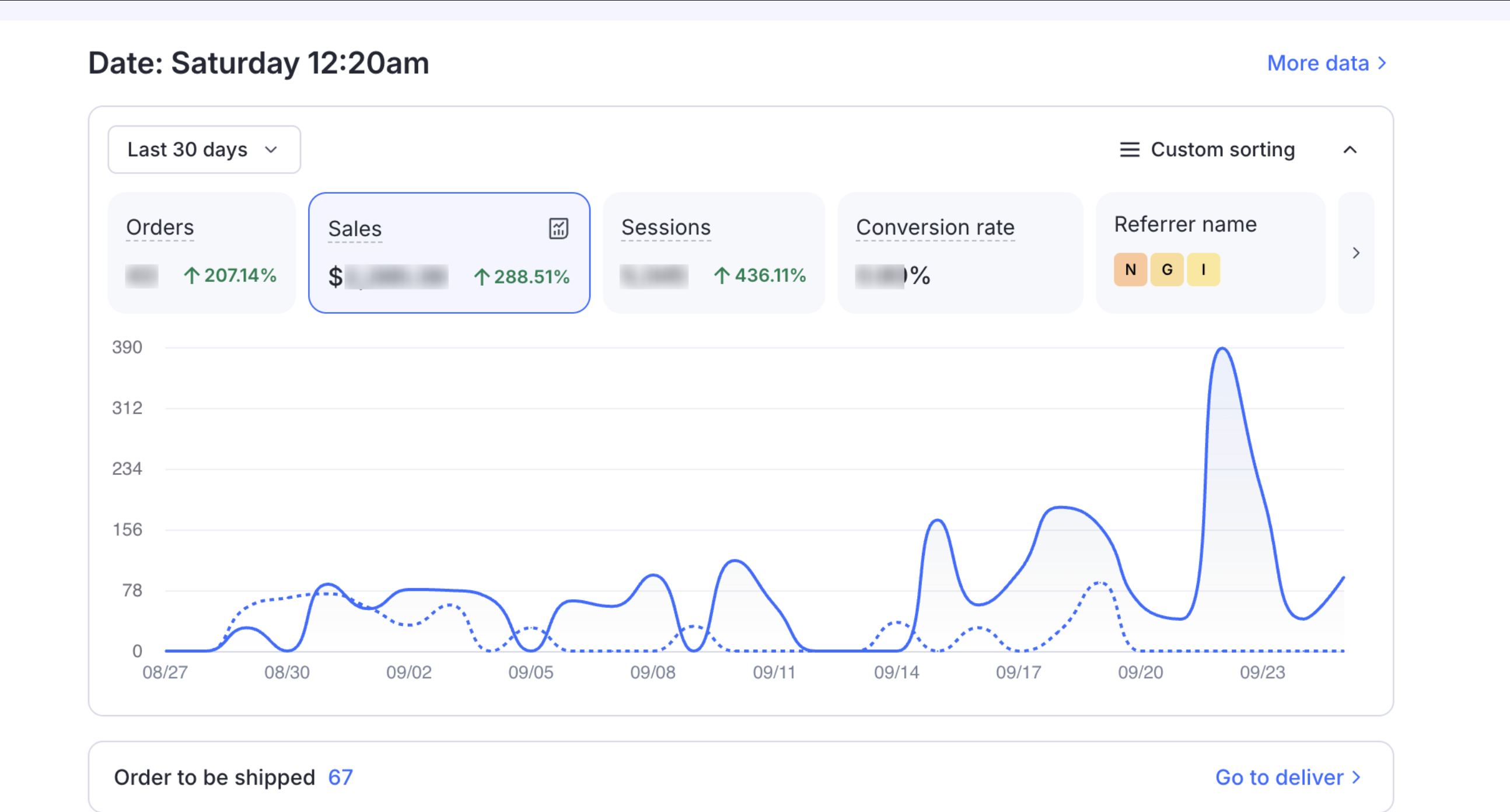Click the hamburger icon beside Custom sorting
Screen dimensions: 1510x812
[x=1129, y=150]
